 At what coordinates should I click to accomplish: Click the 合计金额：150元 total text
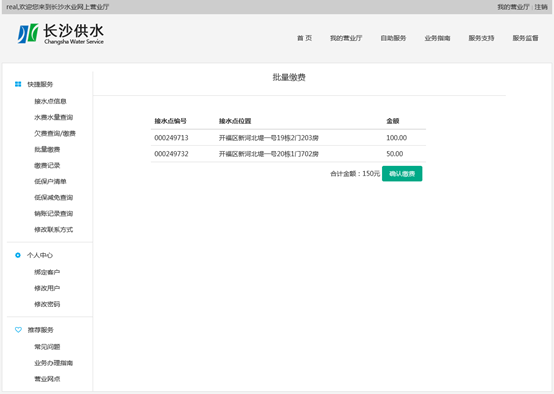[x=355, y=174]
